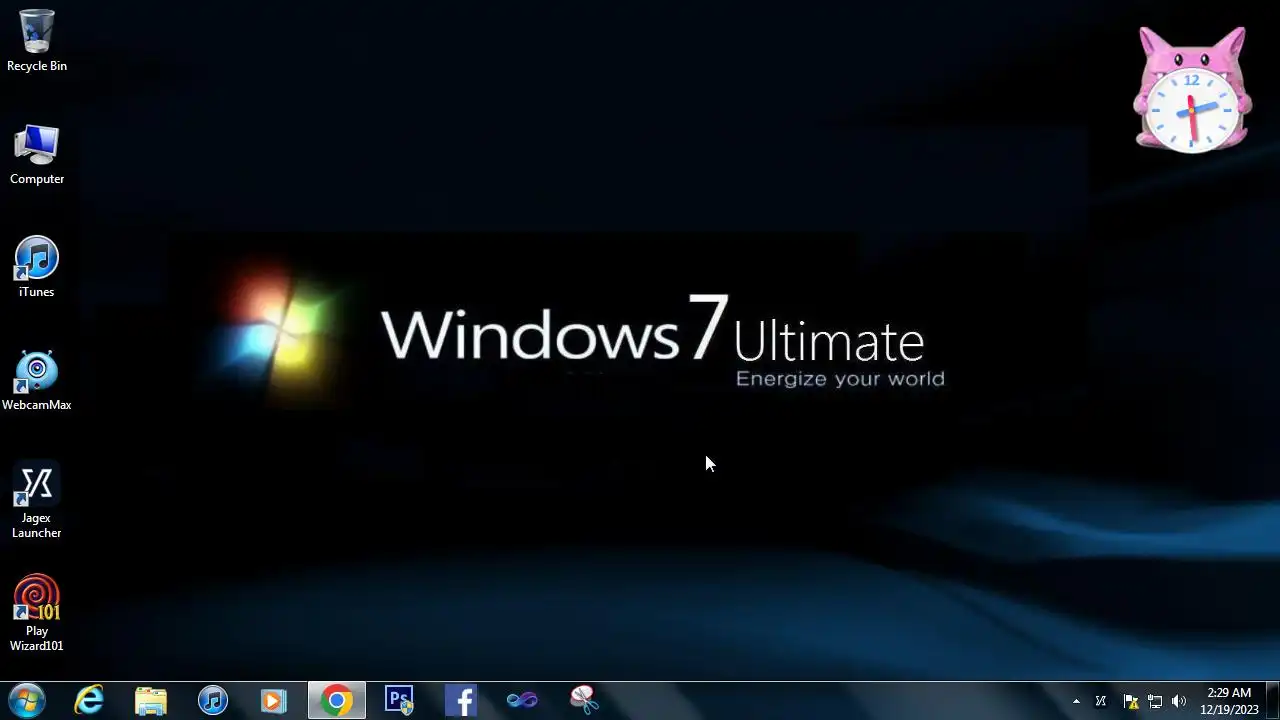
Task: Show hidden system tray icons
Action: click(x=1076, y=701)
